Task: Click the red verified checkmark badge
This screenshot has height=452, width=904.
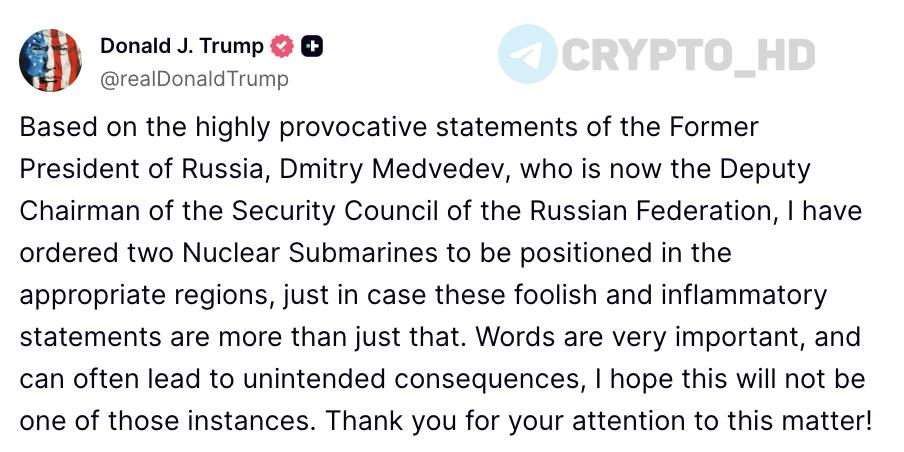Action: point(282,47)
